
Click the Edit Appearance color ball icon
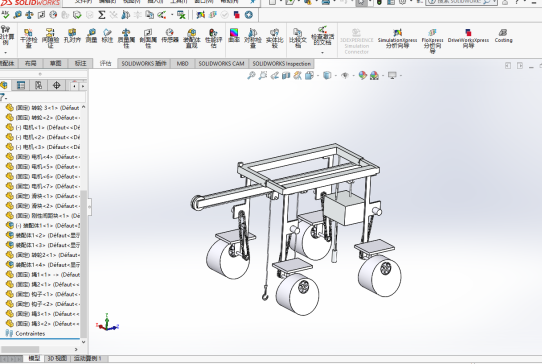coord(363,75)
